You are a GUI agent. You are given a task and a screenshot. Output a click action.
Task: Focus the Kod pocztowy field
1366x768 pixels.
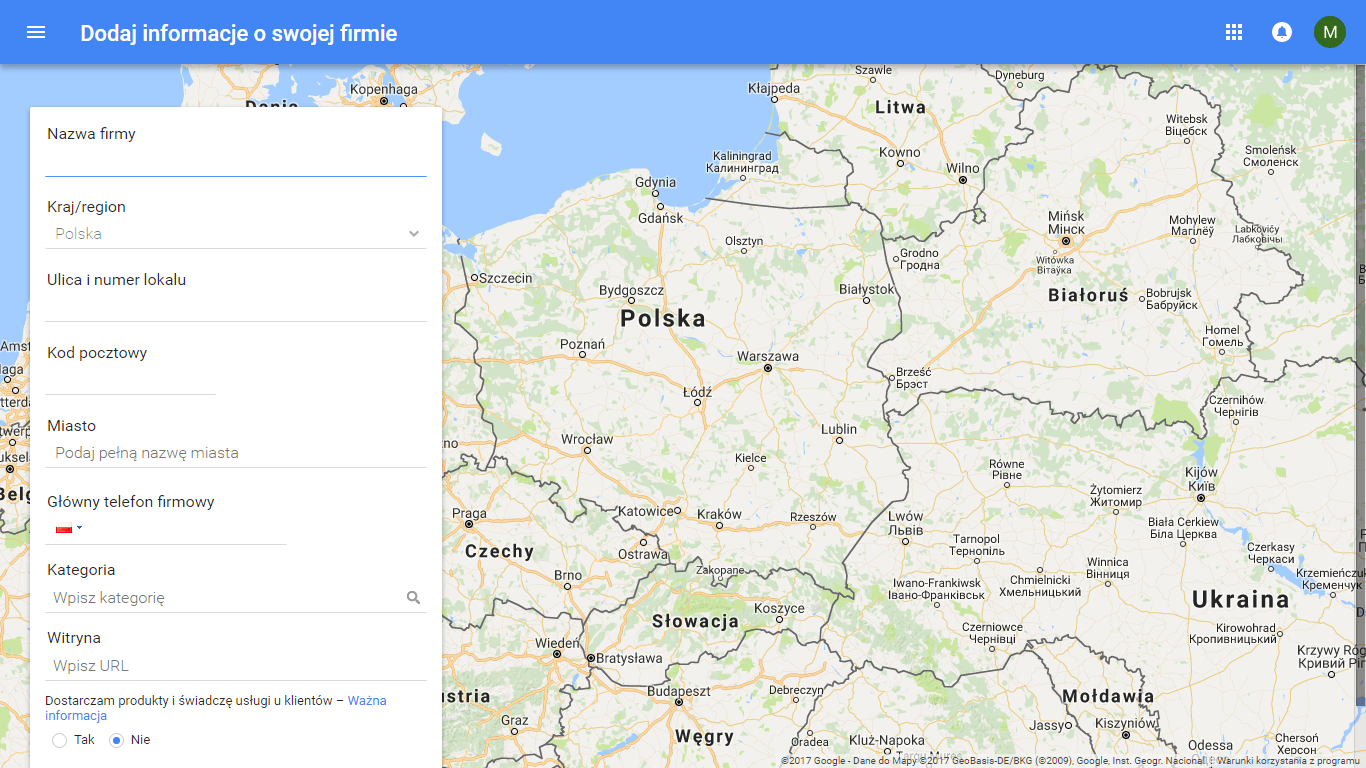pyautogui.click(x=131, y=380)
